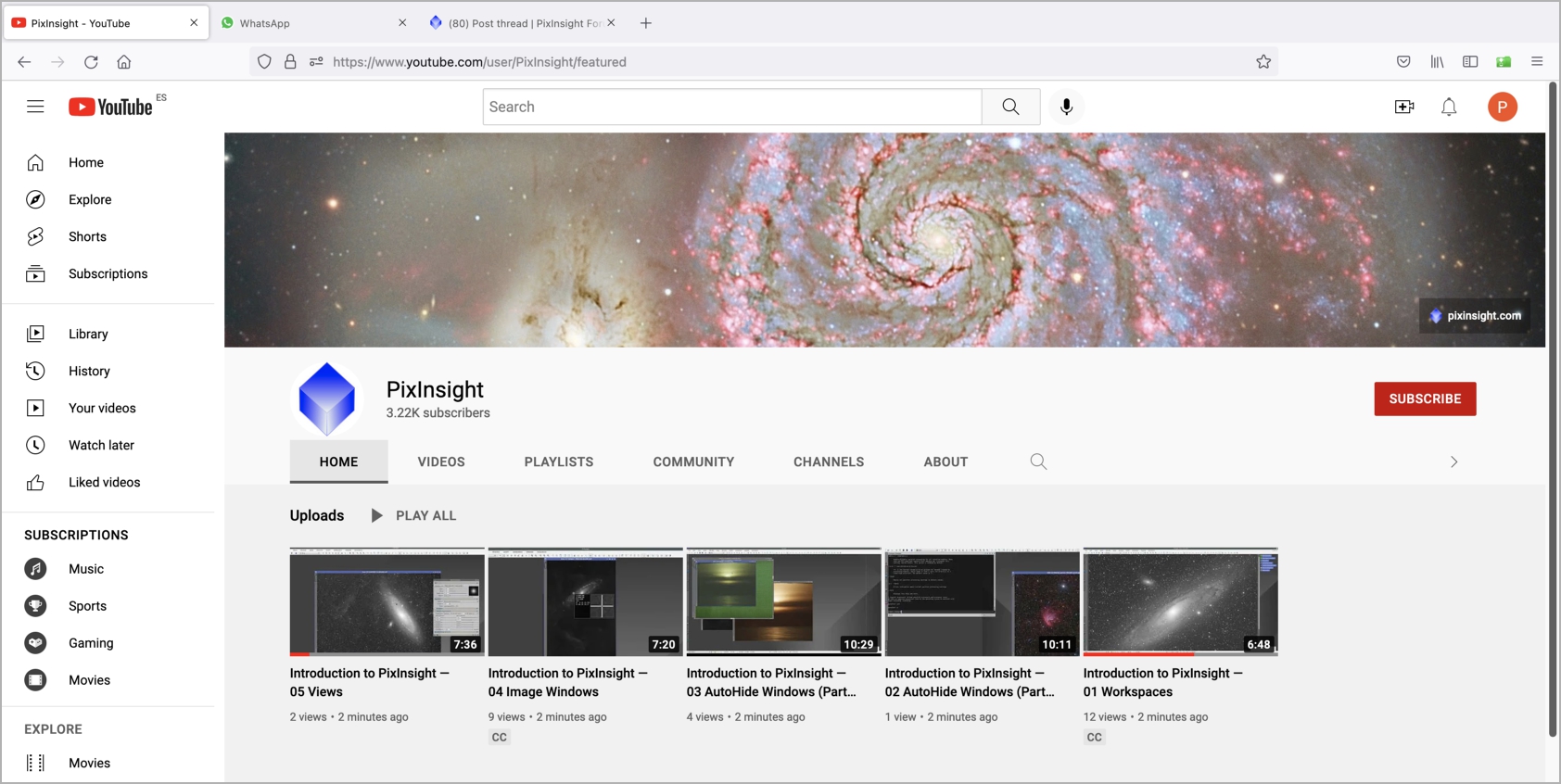Click the PixInsight channel avatar

coord(326,399)
